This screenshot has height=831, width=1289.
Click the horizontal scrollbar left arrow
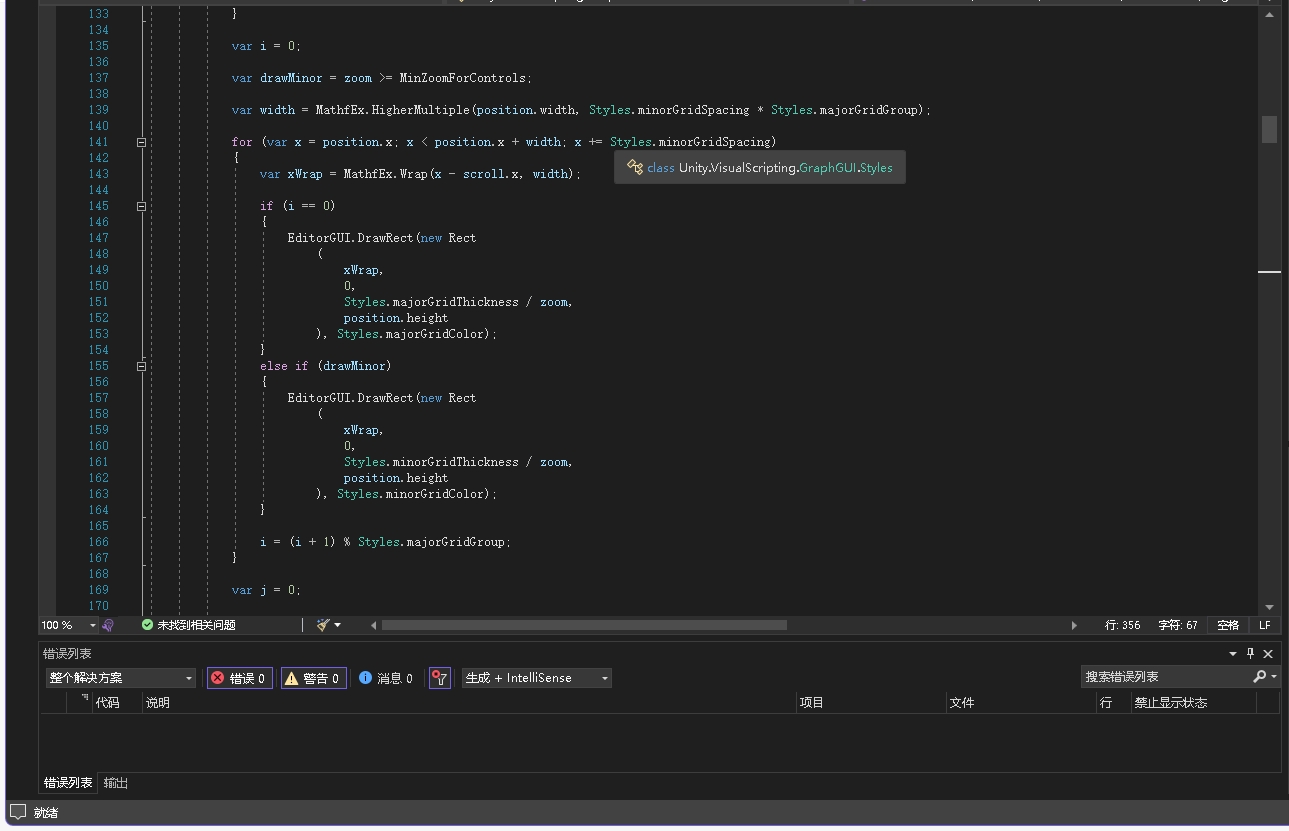pyautogui.click(x=374, y=625)
